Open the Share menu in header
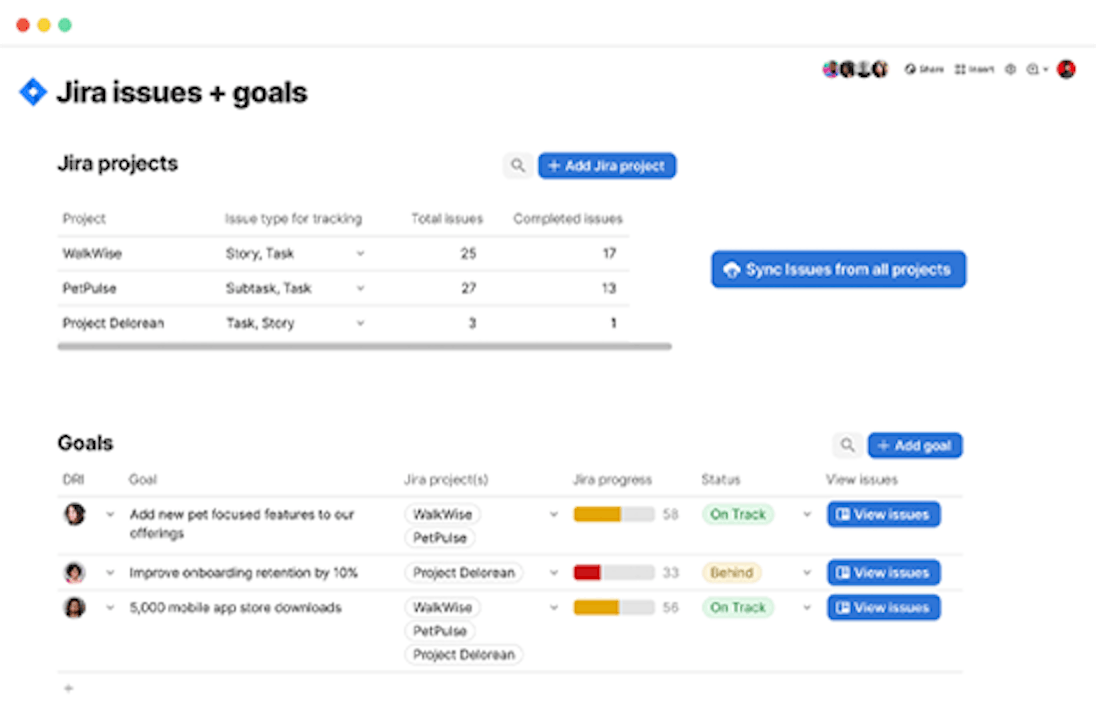This screenshot has width=1096, height=720. coord(924,70)
